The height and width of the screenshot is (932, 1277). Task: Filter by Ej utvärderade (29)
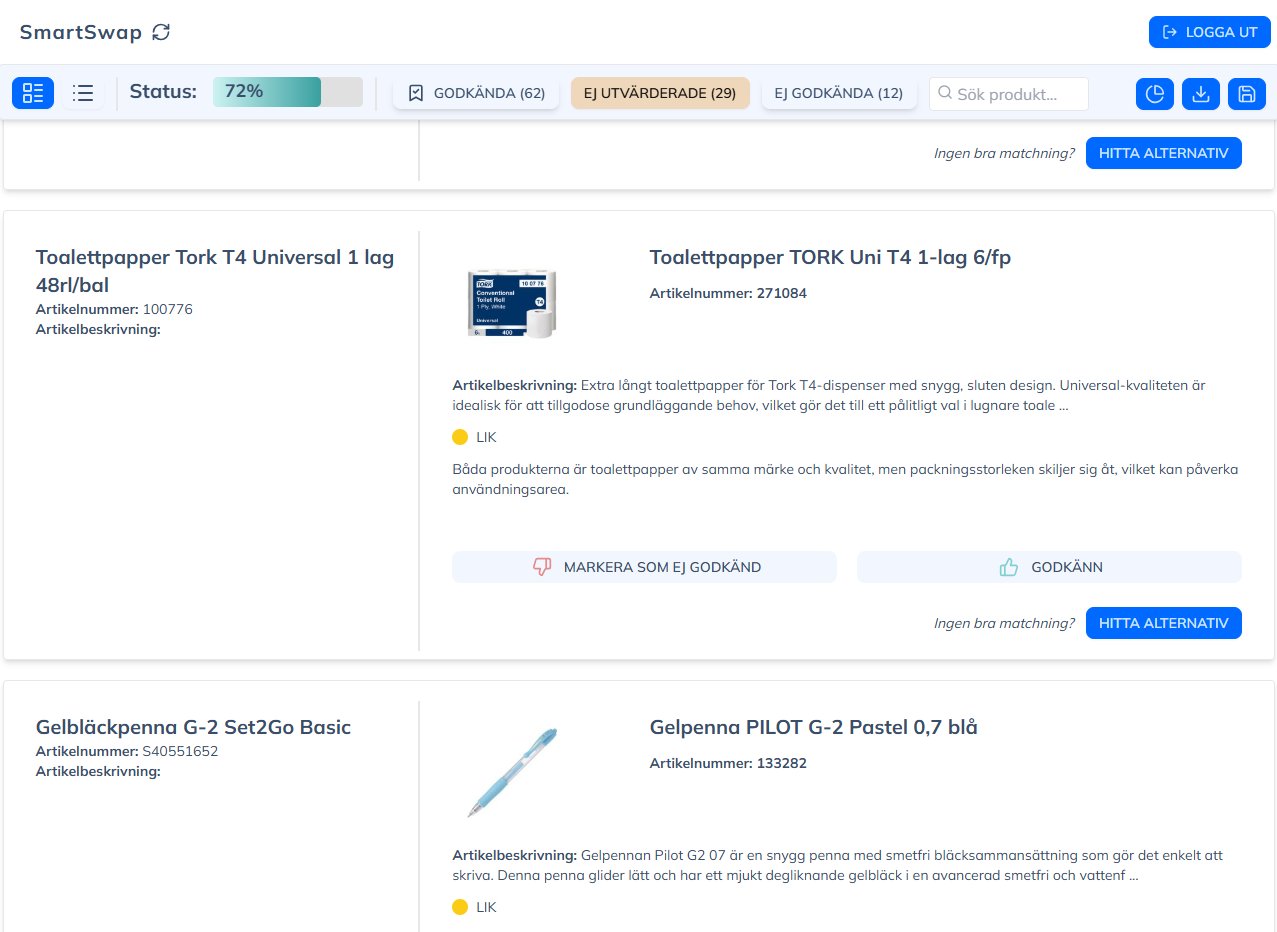pyautogui.click(x=660, y=93)
